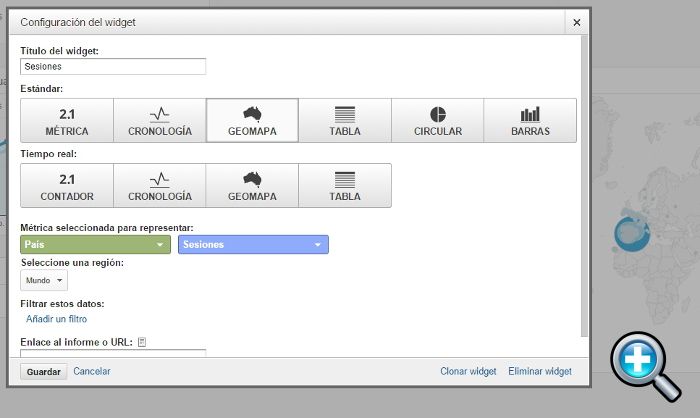Click the Título del widget text field
The width and height of the screenshot is (700, 418).
[113, 67]
